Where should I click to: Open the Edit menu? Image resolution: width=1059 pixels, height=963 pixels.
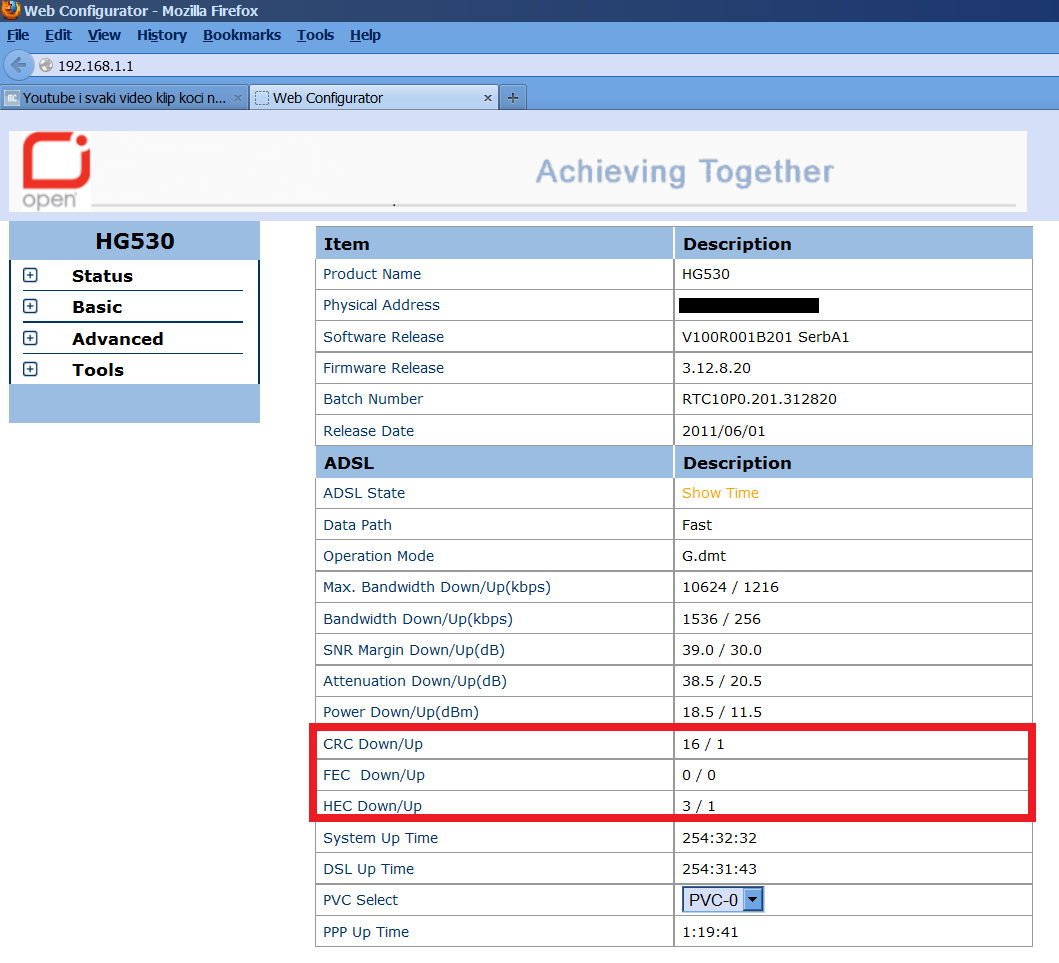[58, 35]
